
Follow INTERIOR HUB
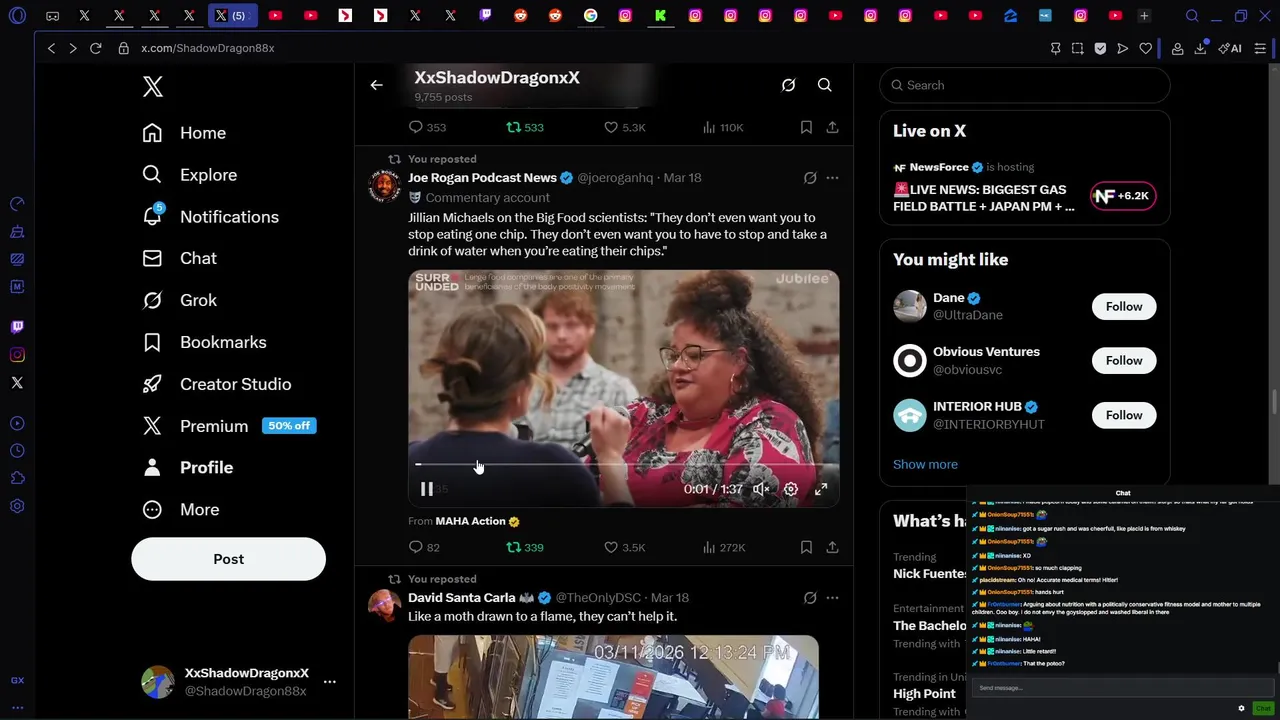(1124, 415)
